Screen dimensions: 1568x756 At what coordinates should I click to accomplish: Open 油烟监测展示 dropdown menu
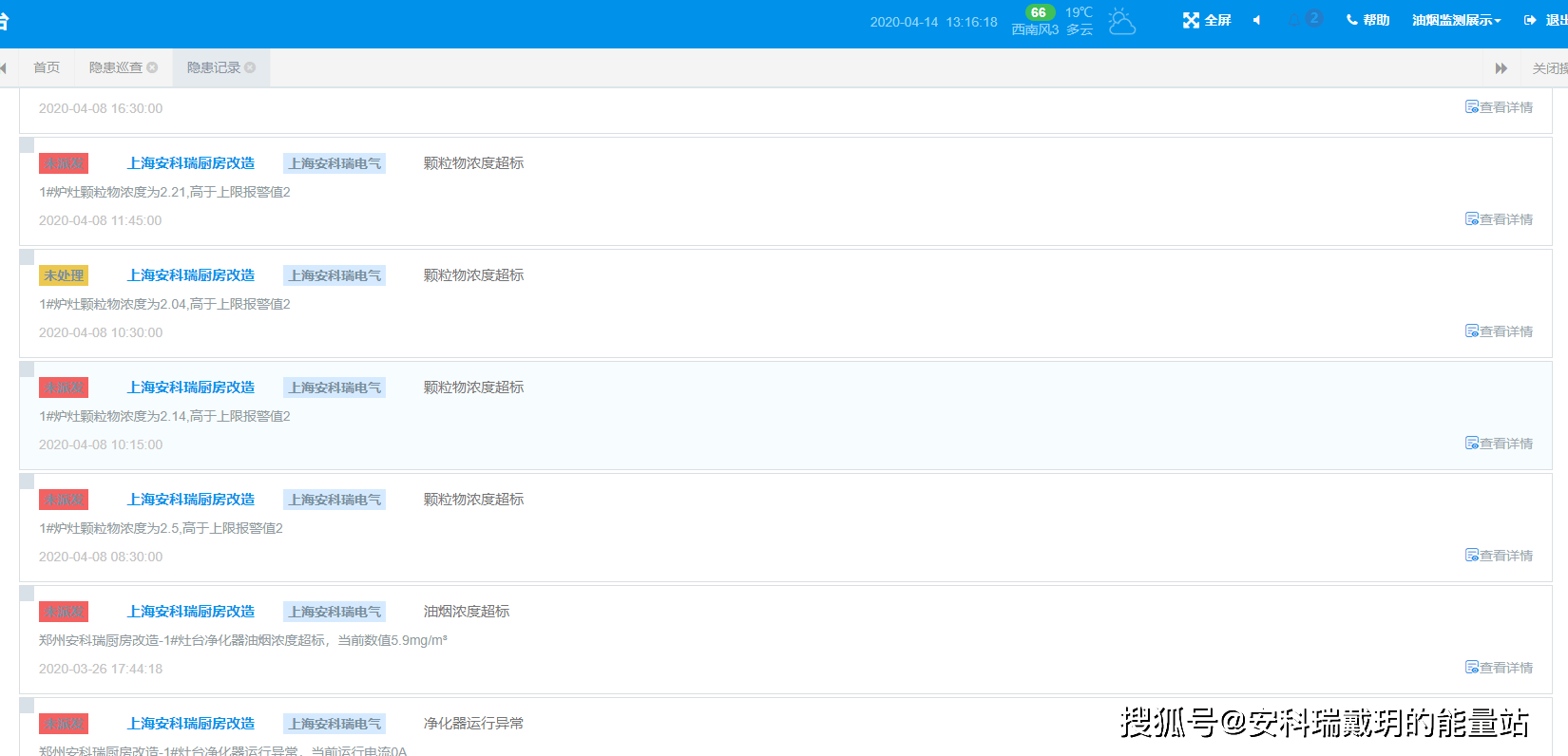[x=1456, y=20]
